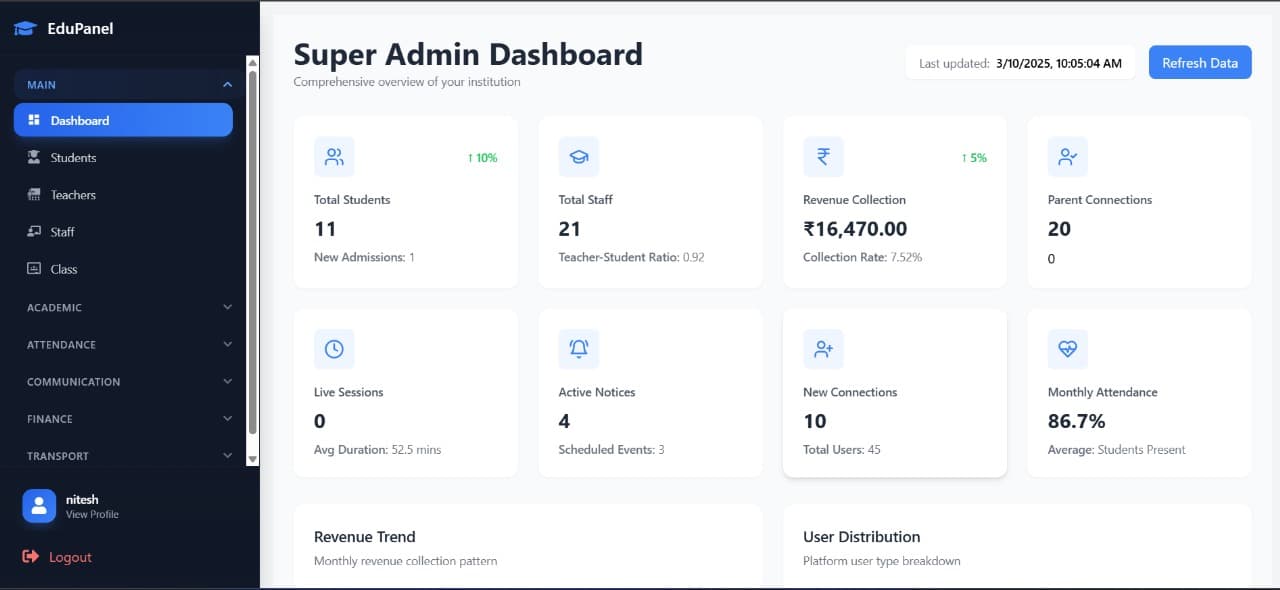The height and width of the screenshot is (590, 1280).
Task: Click the sidebar scrollbar thumb
Action: click(x=252, y=251)
